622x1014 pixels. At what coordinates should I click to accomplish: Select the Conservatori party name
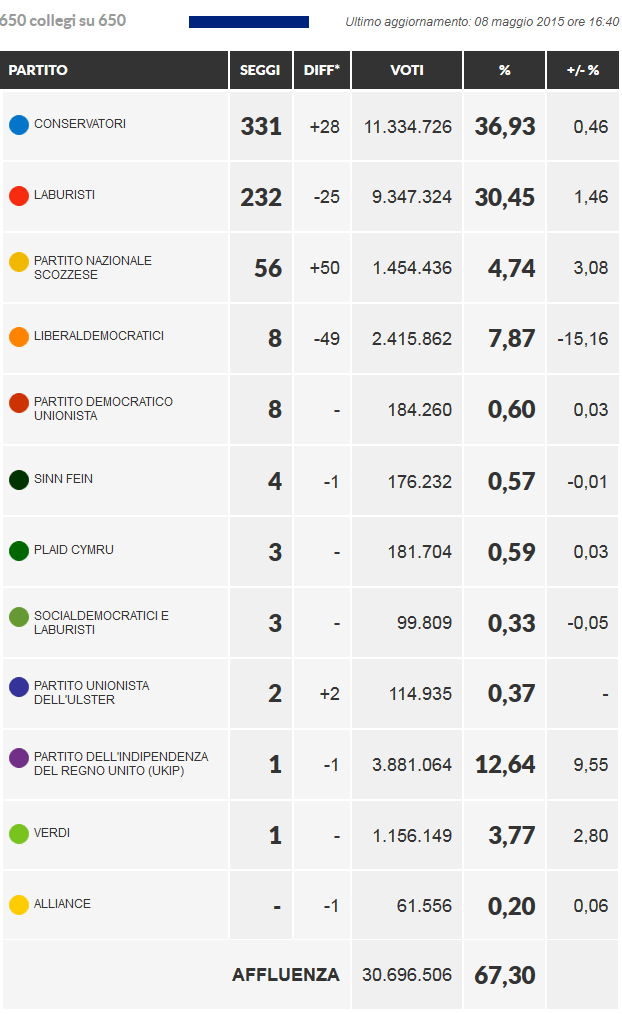80,124
